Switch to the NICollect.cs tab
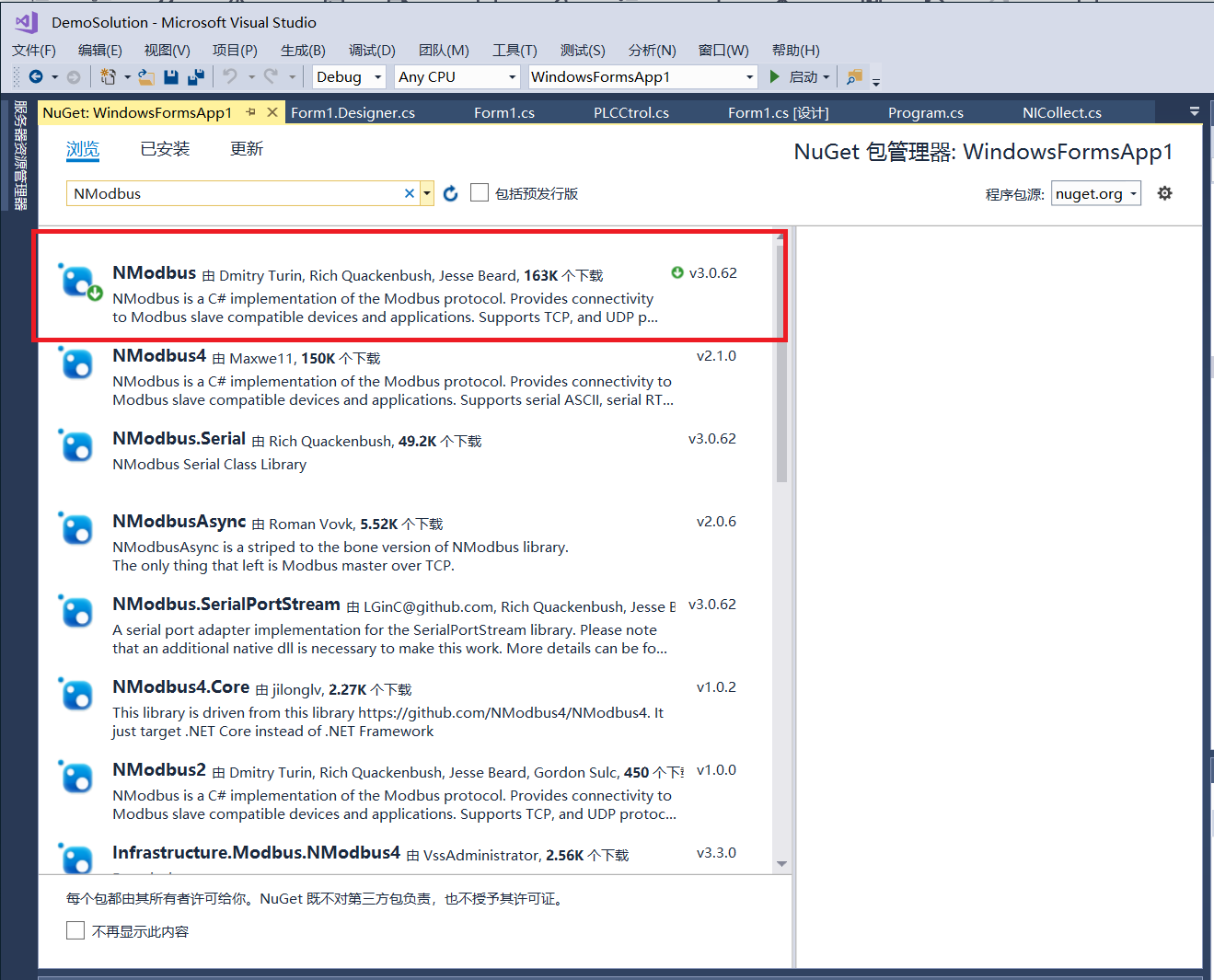Screen dimensions: 1214x980 [x=1062, y=112]
